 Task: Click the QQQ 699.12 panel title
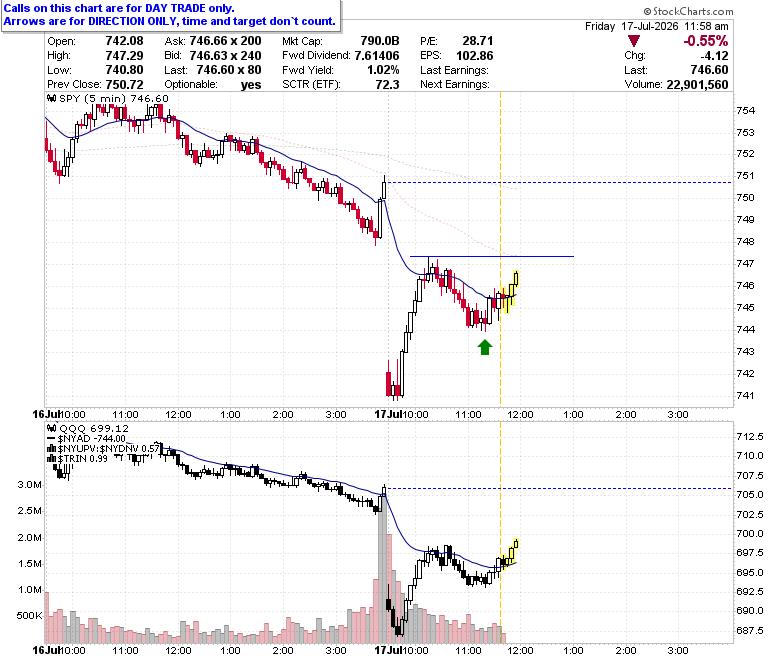94,428
